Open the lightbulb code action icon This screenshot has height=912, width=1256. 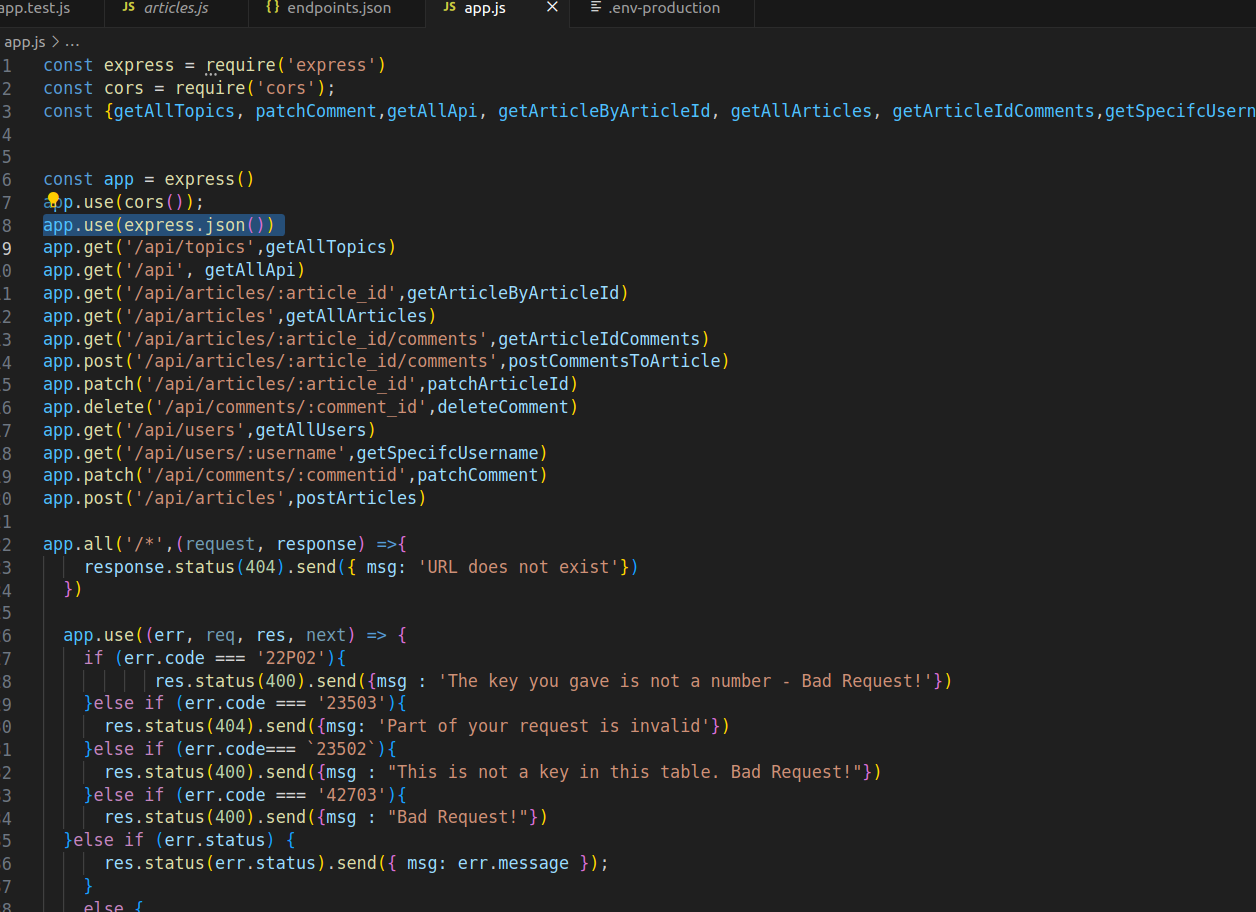point(53,201)
